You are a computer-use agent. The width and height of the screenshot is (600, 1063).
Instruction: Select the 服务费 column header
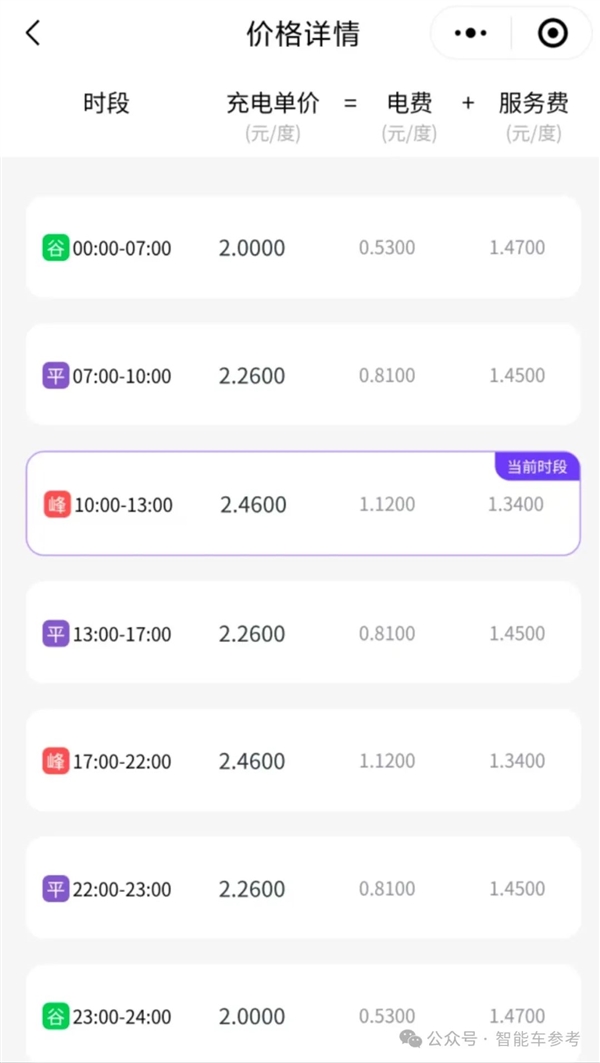(x=533, y=103)
